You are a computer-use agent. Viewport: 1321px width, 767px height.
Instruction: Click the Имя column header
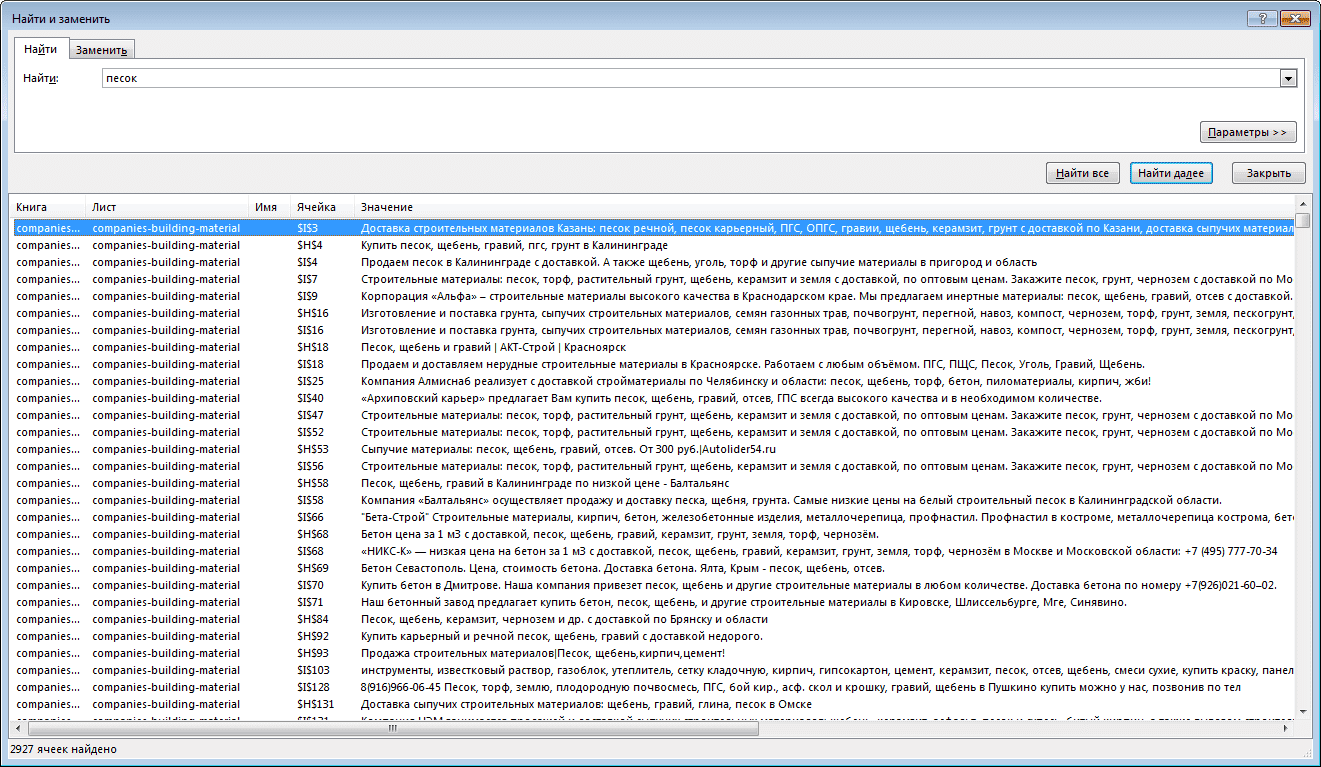pyautogui.click(x=269, y=207)
